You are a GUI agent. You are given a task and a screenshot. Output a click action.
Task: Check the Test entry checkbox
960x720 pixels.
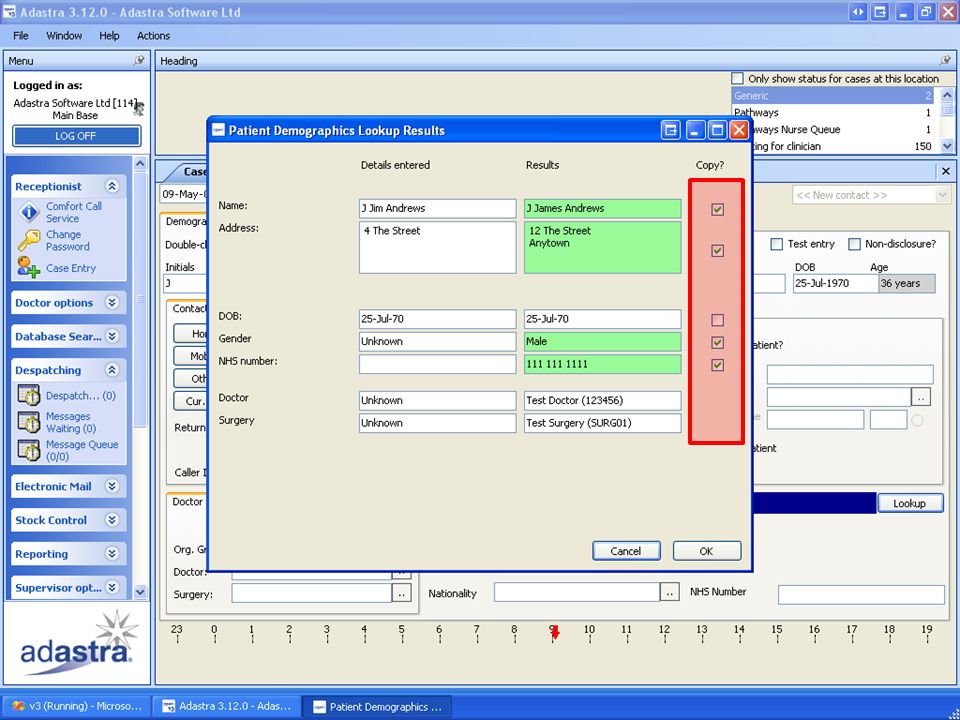click(776, 244)
